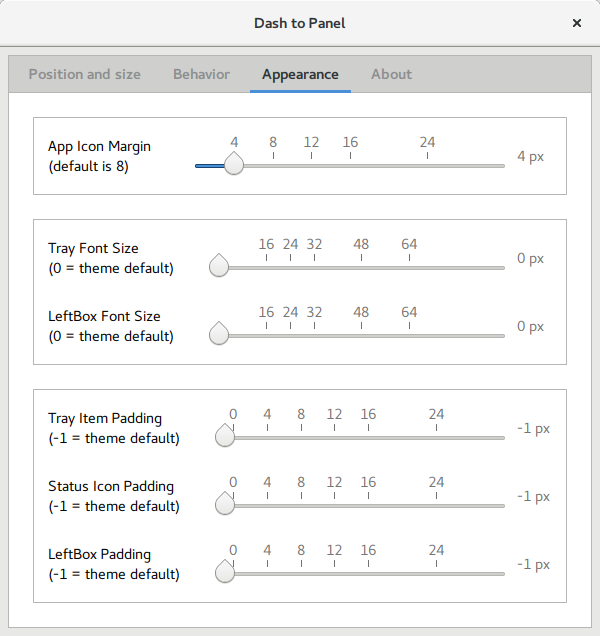Select the Appearance tab
The height and width of the screenshot is (636, 600).
(x=300, y=74)
